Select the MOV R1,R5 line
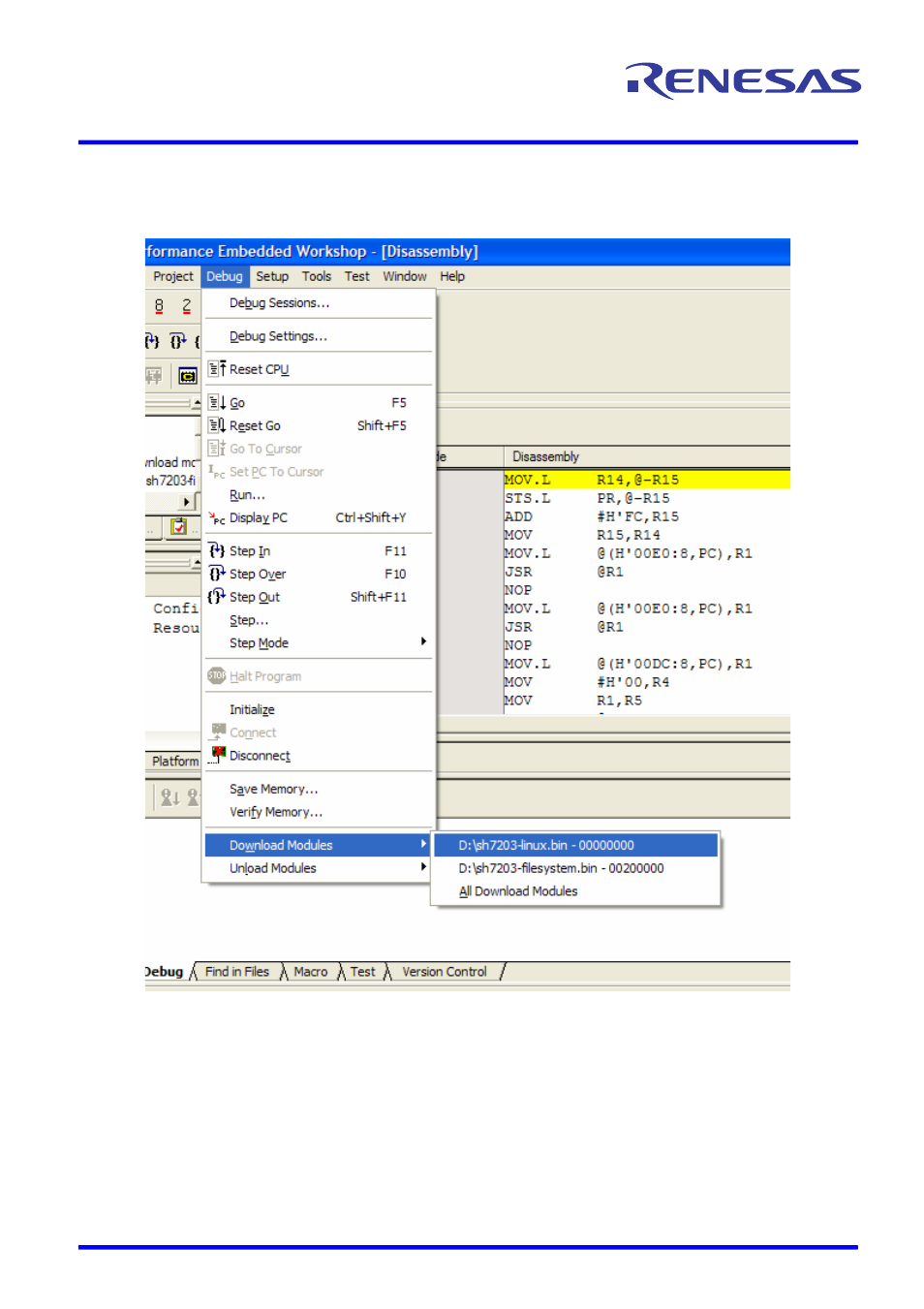The image size is (924, 1309). pyautogui.click(x=647, y=701)
